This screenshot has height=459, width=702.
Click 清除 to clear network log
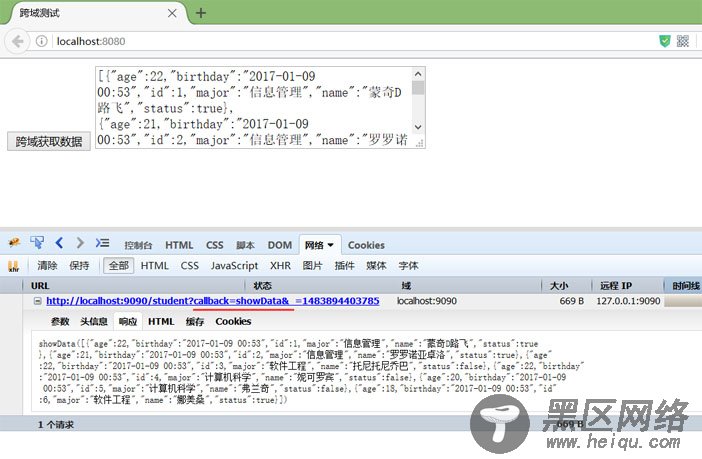pos(47,266)
